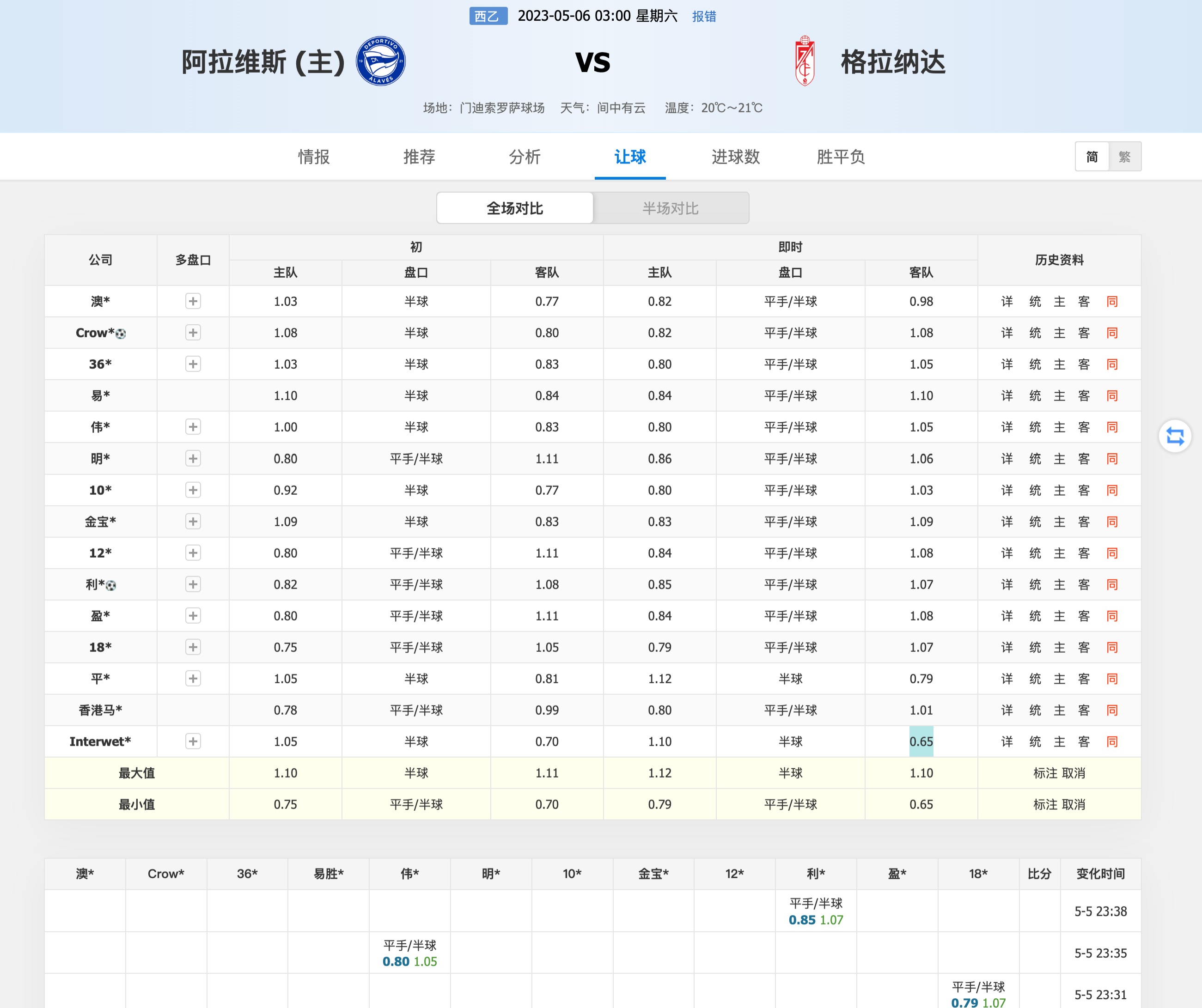Screen dimensions: 1202x1008
Task: Click the 易胜* column header in change table
Action: pyautogui.click(x=329, y=874)
